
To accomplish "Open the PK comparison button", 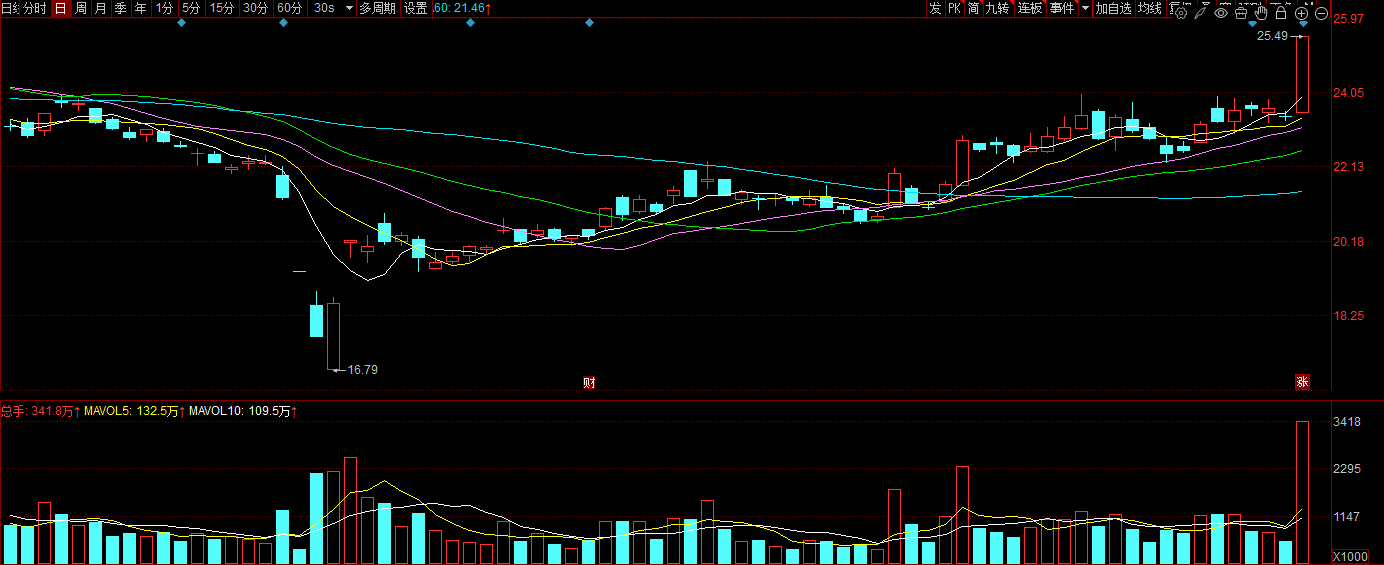I will coord(954,8).
